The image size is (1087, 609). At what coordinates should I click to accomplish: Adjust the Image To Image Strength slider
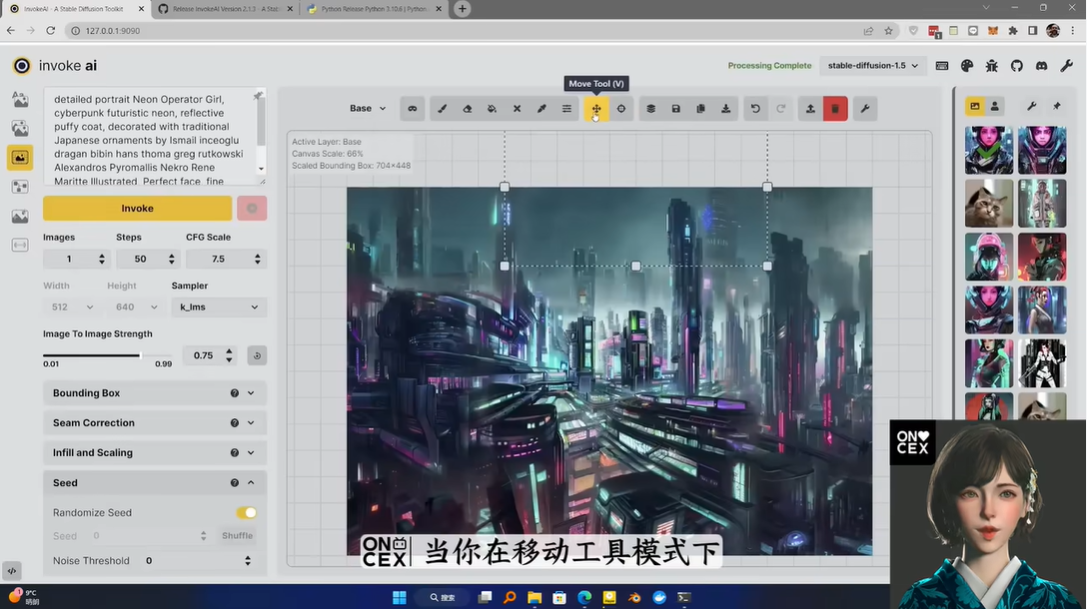point(140,355)
